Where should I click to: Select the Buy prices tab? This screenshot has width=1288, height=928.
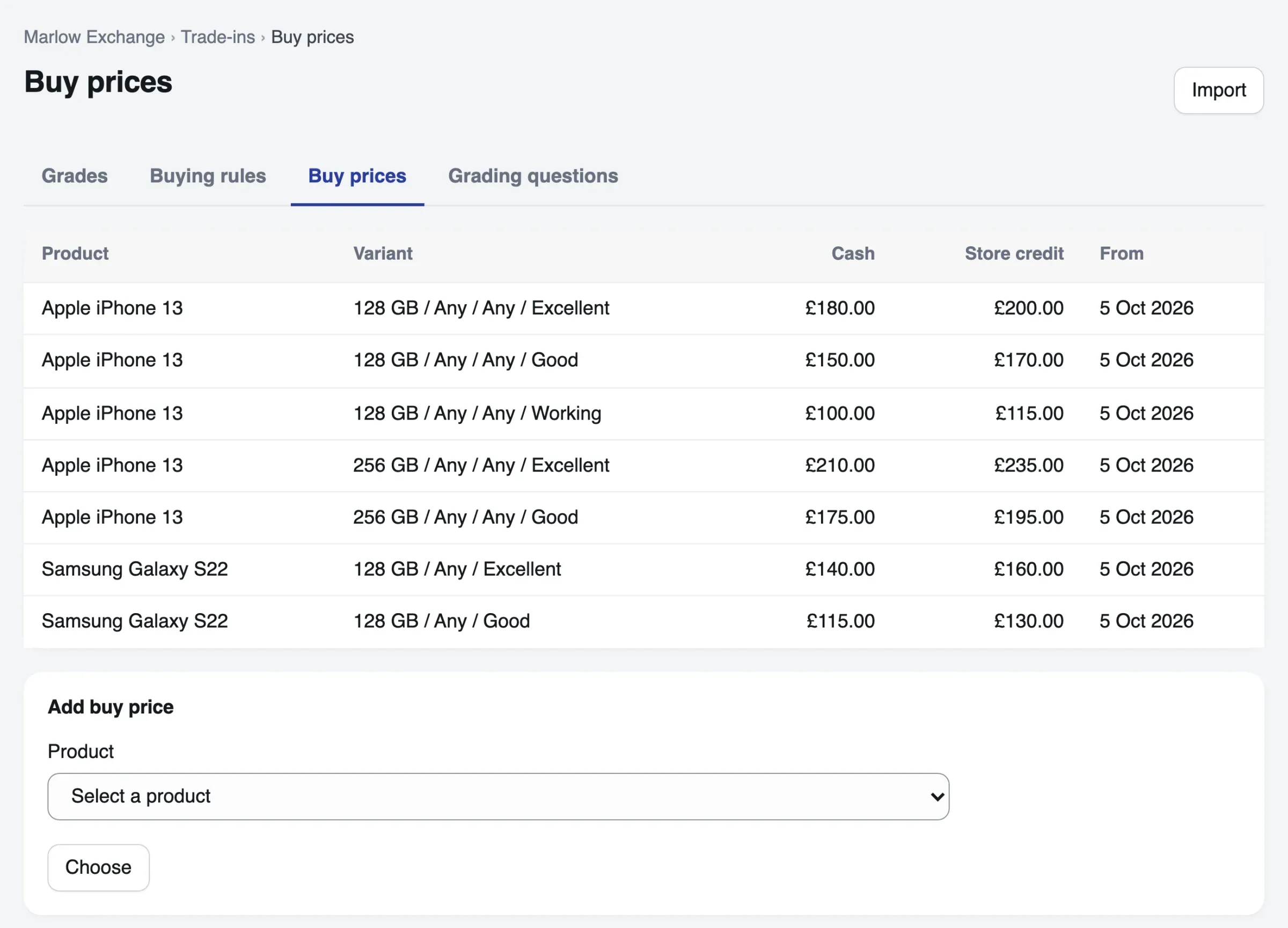pyautogui.click(x=357, y=176)
